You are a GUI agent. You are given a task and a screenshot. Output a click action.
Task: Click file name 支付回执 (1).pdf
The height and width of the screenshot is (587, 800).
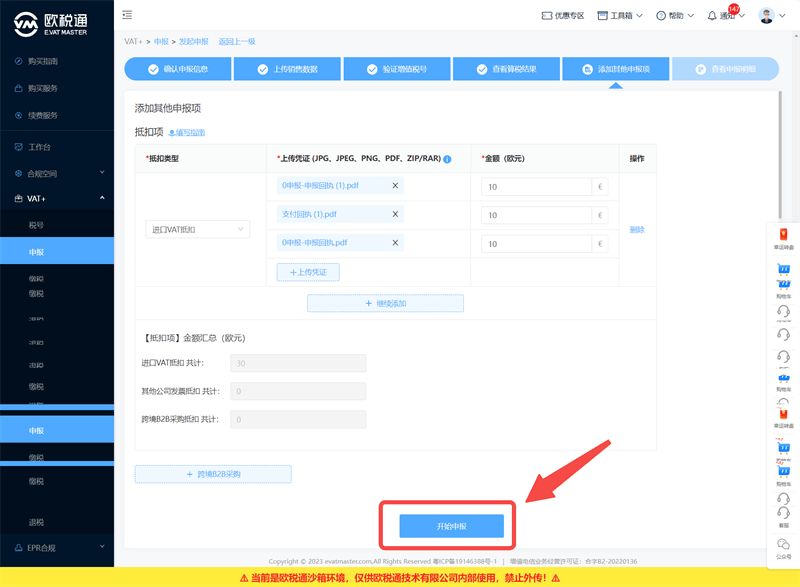tap(309, 214)
